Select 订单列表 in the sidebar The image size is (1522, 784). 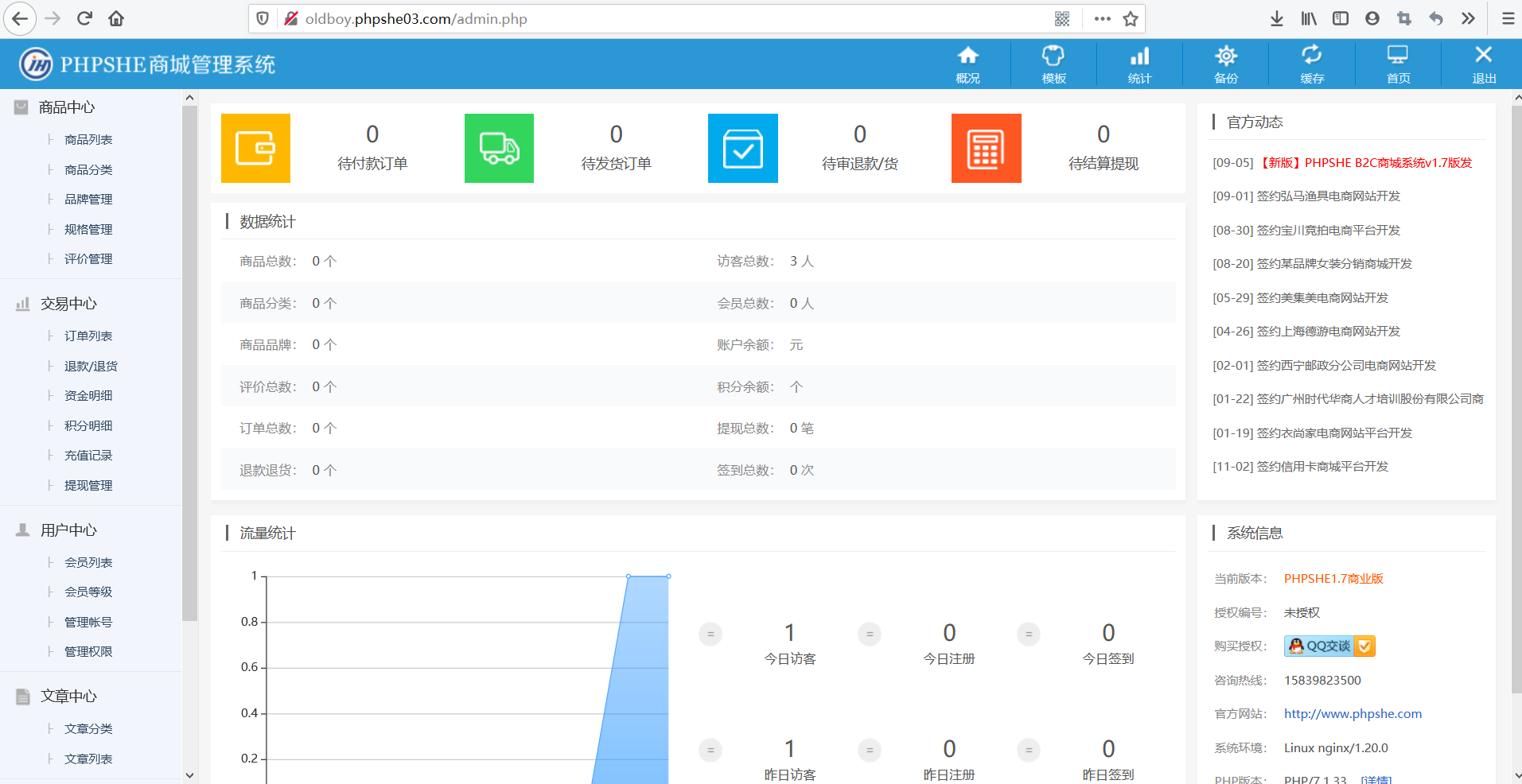88,335
